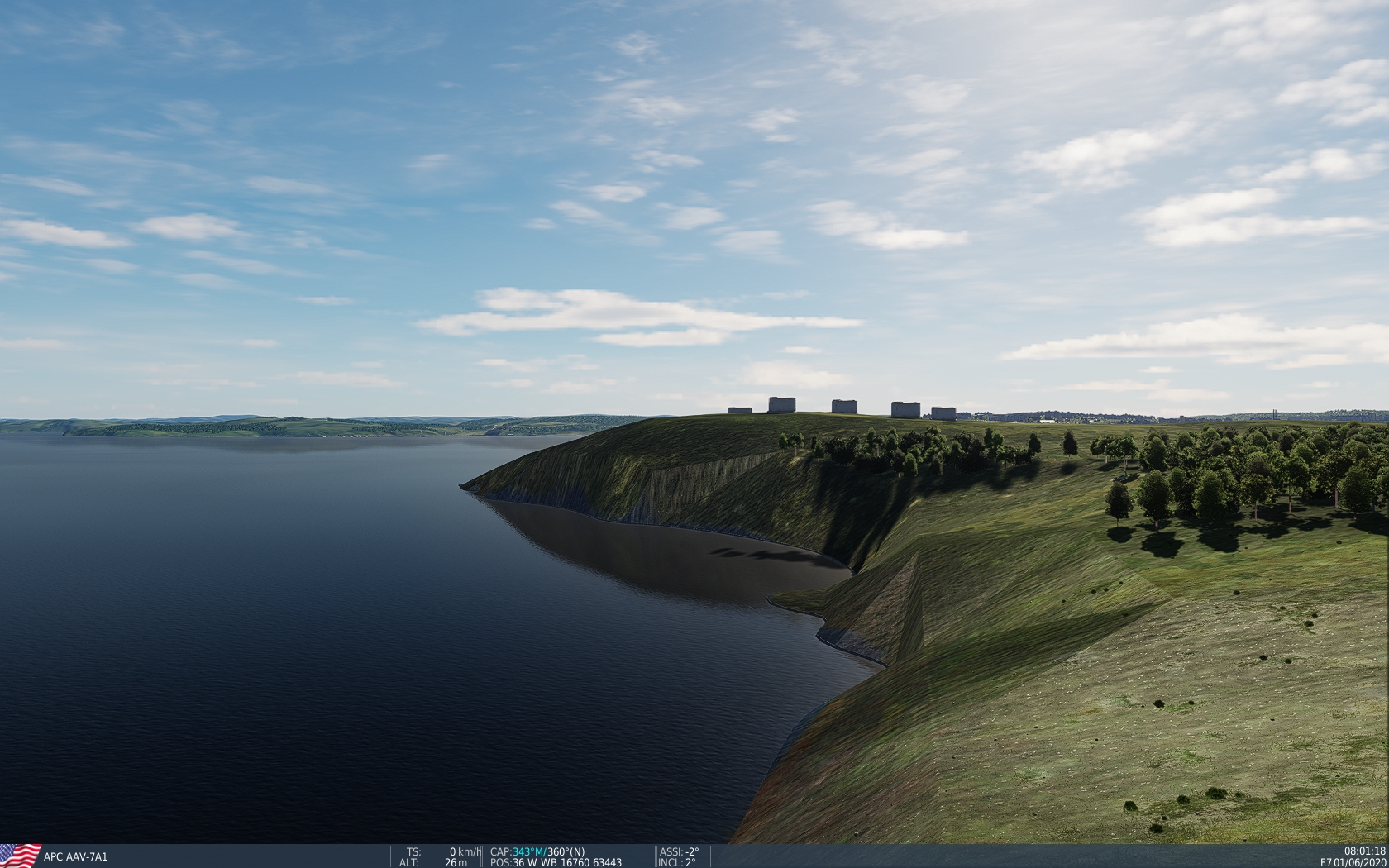The image size is (1389, 868).
Task: Select the APC AAV-7A1 unit name
Action: pos(75,857)
